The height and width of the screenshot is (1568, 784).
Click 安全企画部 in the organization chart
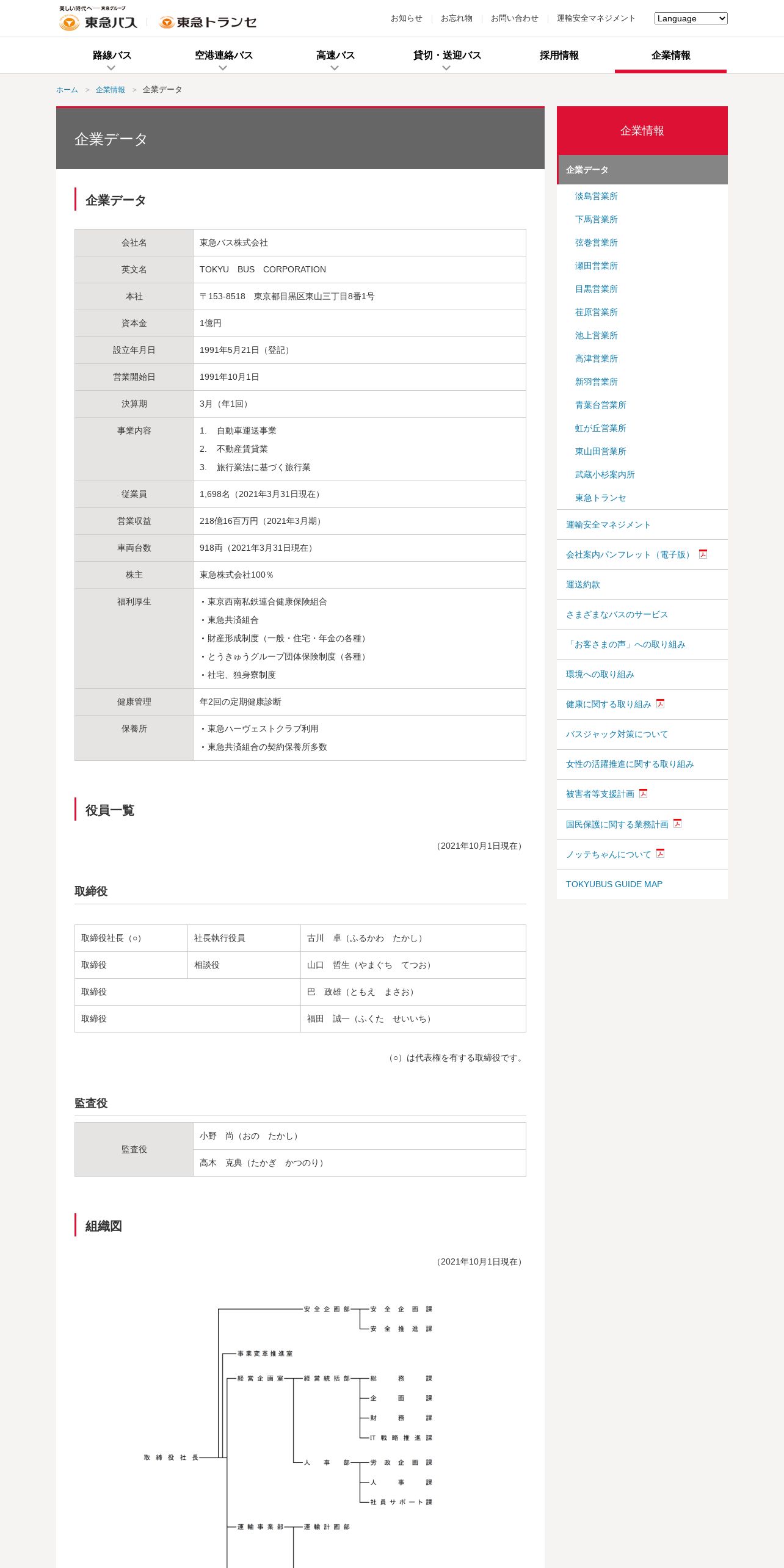[x=327, y=1309]
